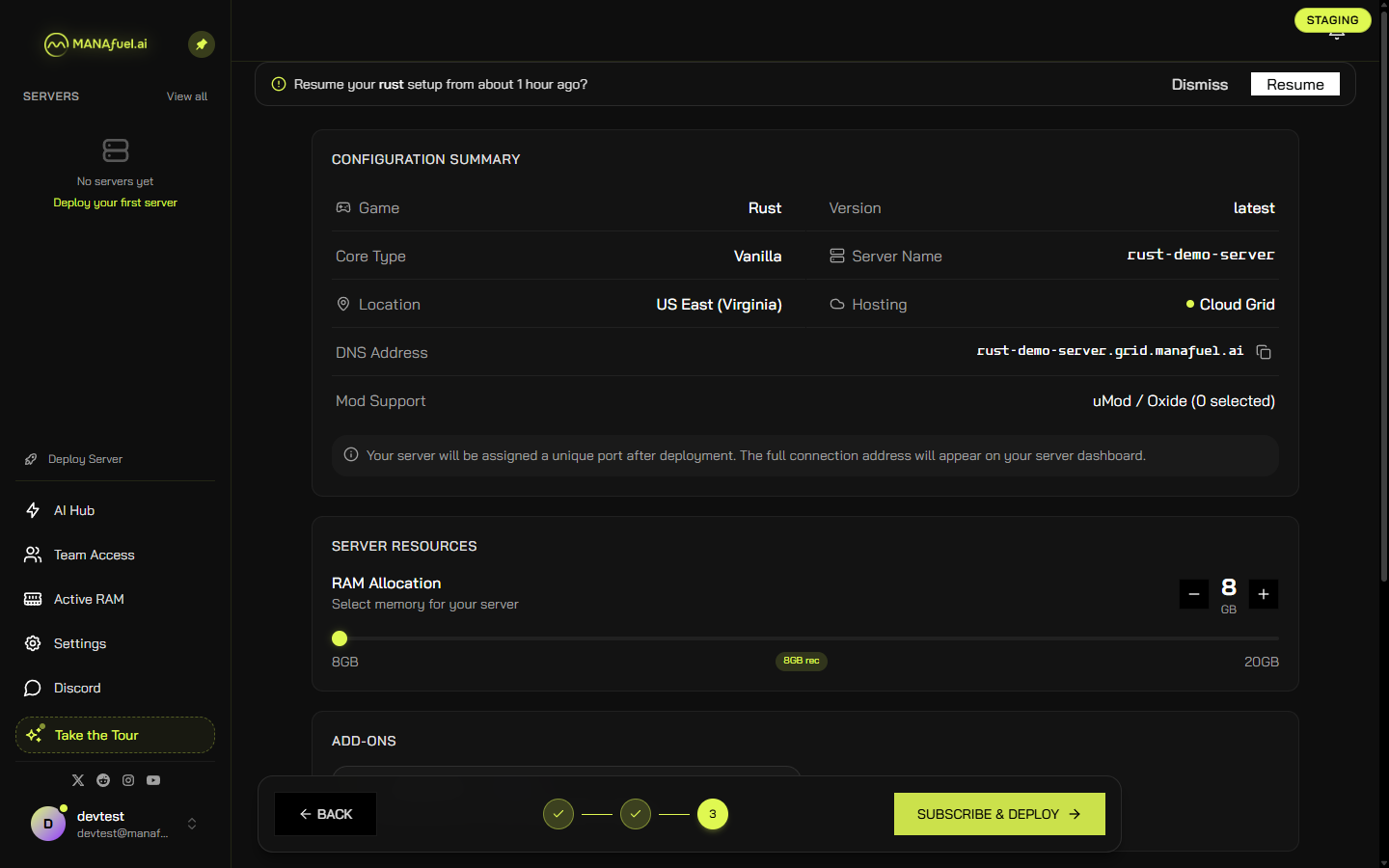Click the Hosting cloud icon

837,304
